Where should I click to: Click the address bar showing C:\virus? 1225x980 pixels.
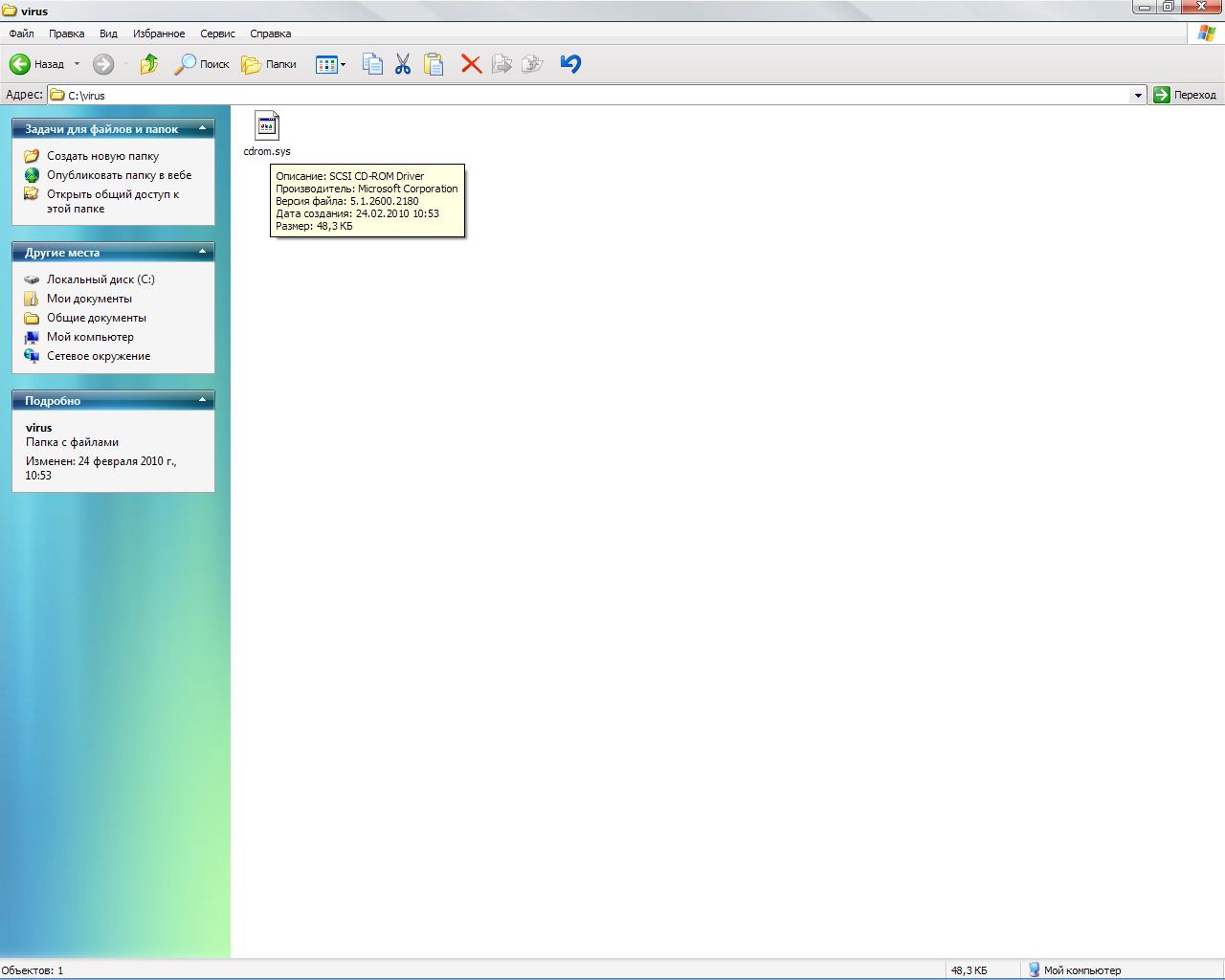tap(597, 95)
